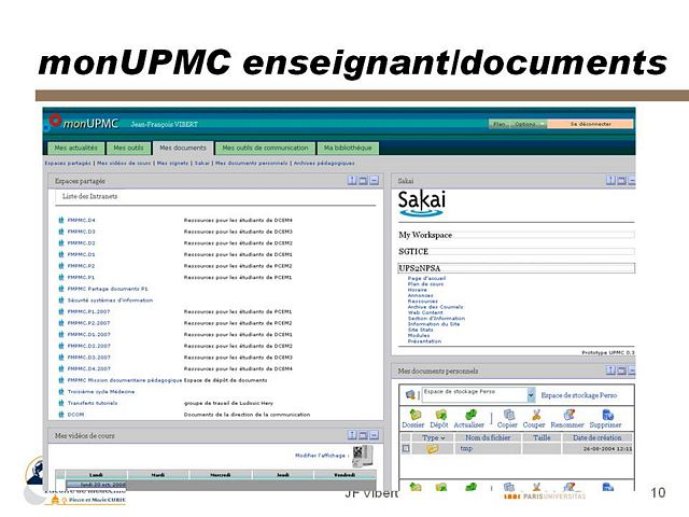Click the Supprimer delete icon
Screen dimensions: 689x517
tap(607, 414)
